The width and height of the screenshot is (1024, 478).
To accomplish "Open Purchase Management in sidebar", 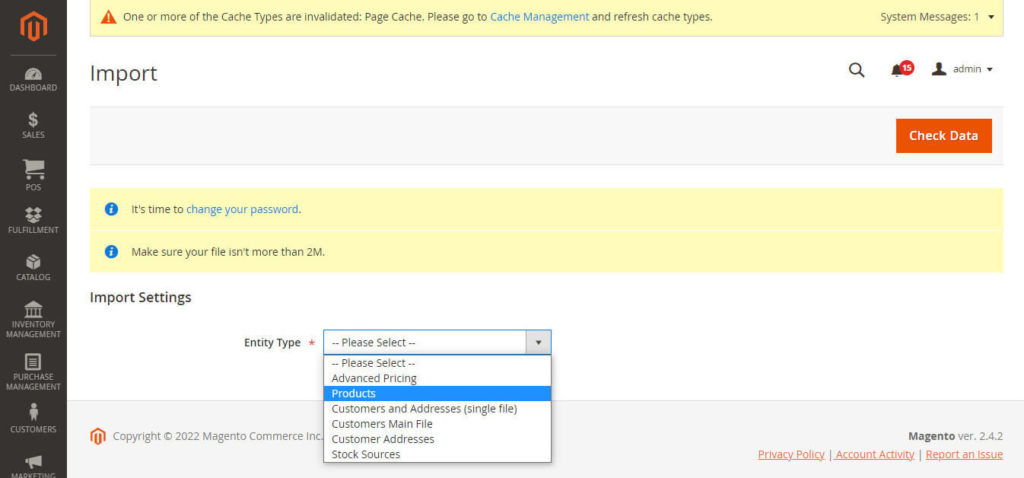I will pyautogui.click(x=33, y=372).
